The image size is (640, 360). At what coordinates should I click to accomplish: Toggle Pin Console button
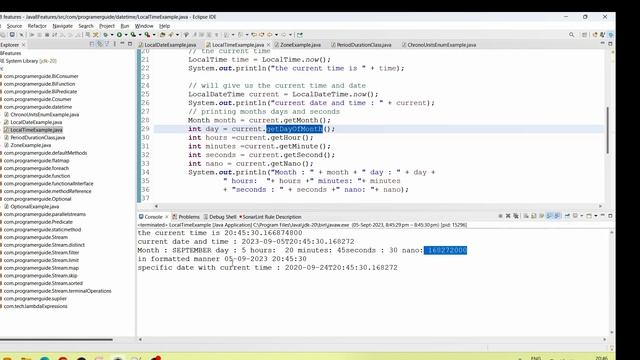[567, 216]
